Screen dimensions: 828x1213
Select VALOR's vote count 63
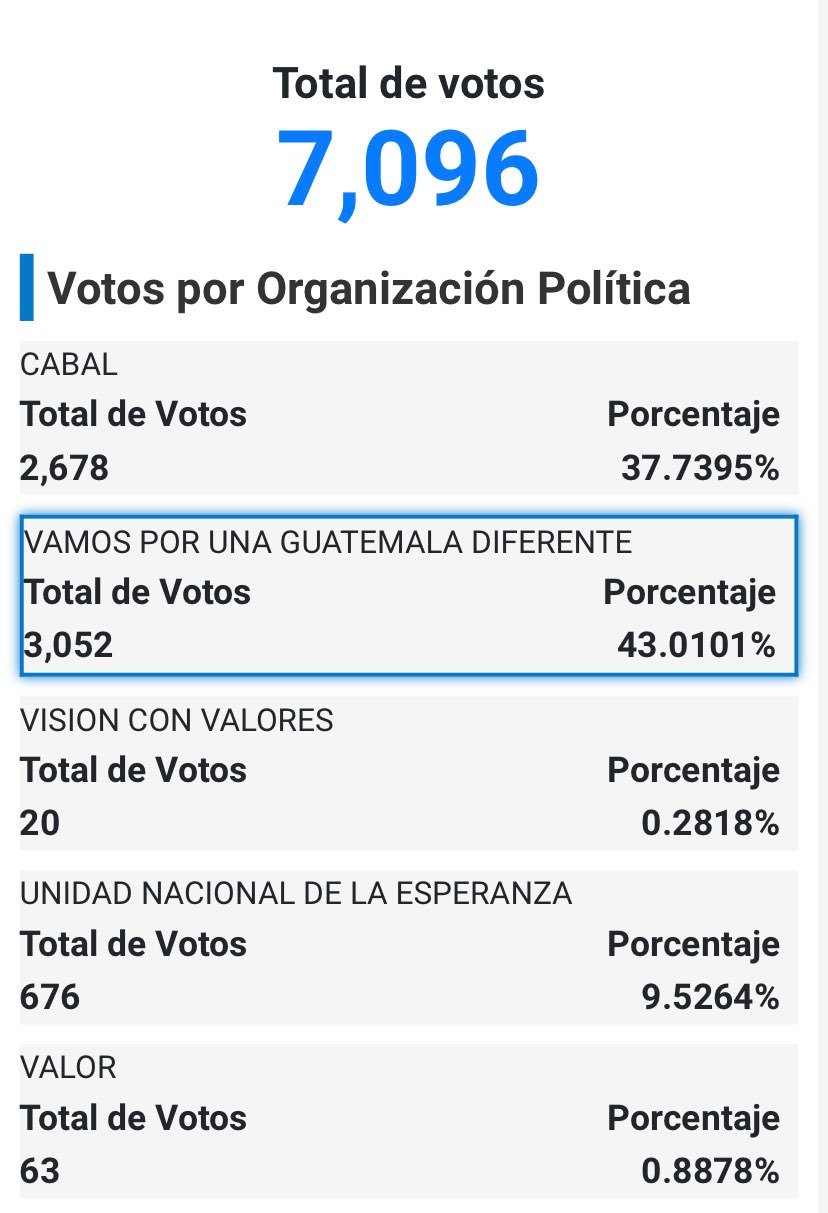pos(40,1170)
